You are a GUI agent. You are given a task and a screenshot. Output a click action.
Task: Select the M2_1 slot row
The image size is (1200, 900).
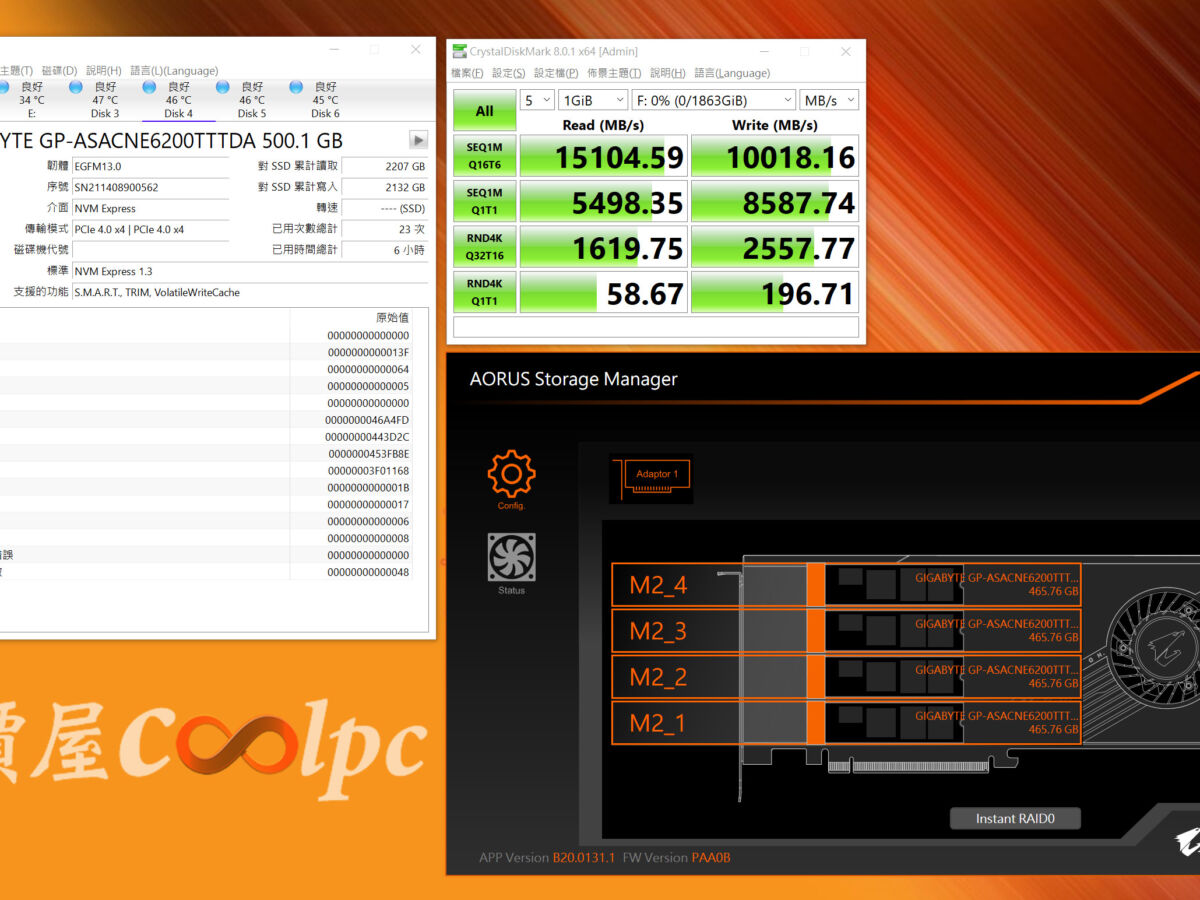tap(846, 723)
